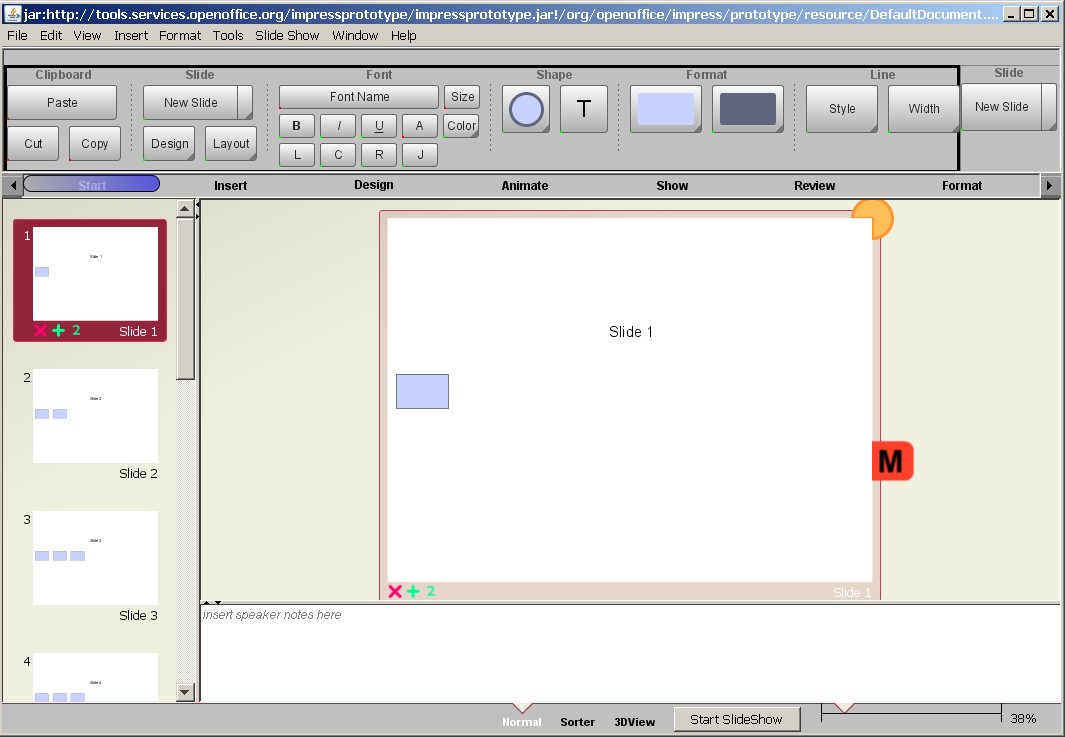The width and height of the screenshot is (1065, 737).
Task: Expand the New Slide dropdown arrow
Action: coord(245,102)
